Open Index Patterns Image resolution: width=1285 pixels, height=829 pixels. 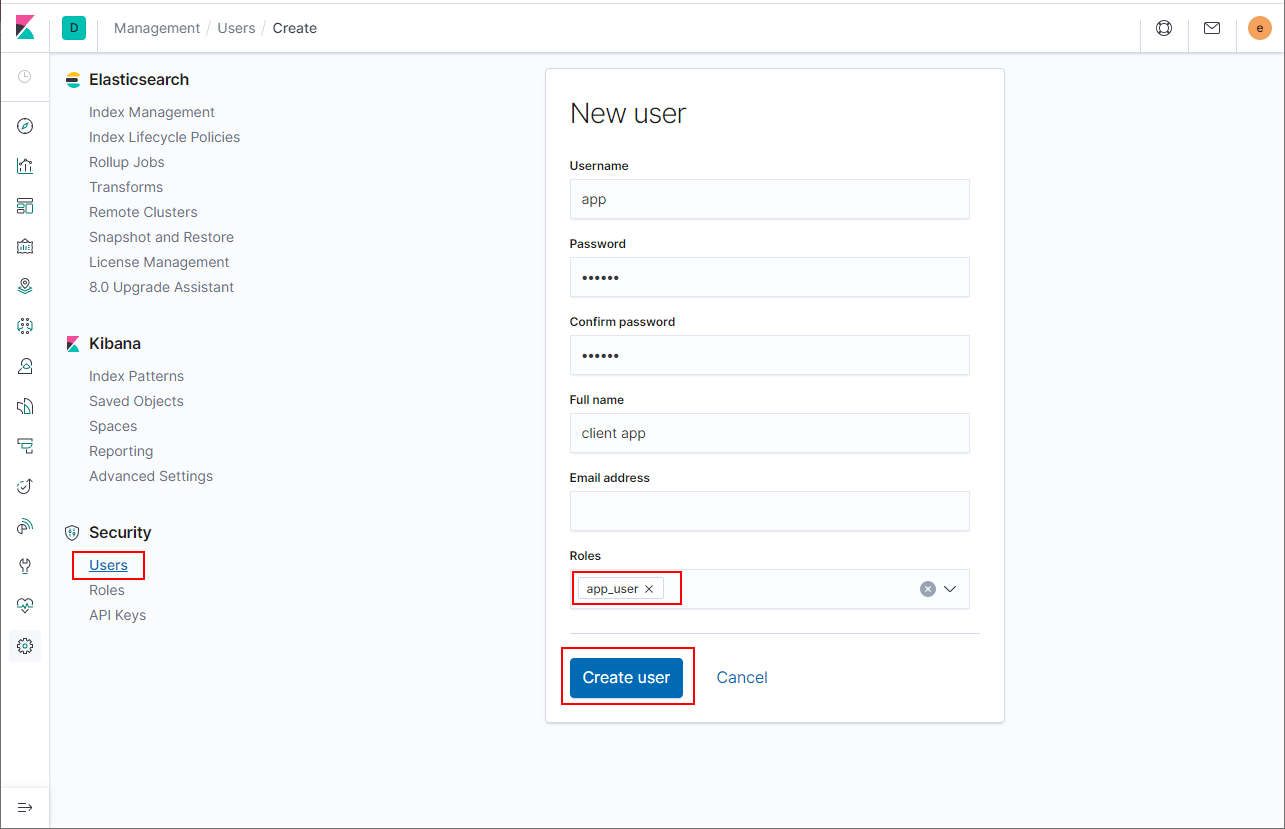tap(136, 376)
